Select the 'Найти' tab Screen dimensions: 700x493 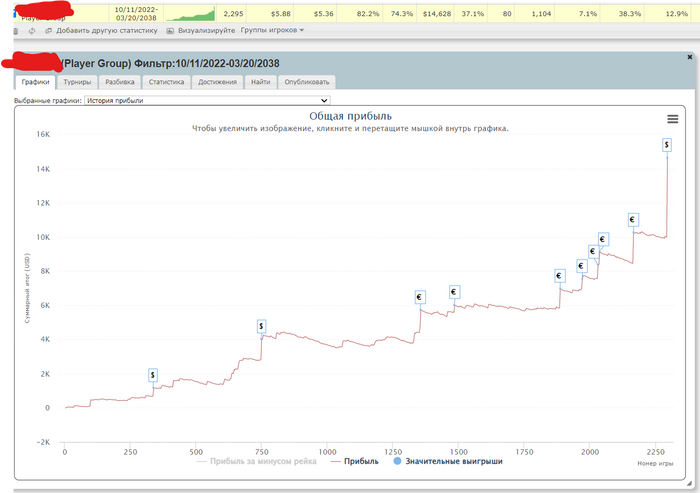(260, 82)
